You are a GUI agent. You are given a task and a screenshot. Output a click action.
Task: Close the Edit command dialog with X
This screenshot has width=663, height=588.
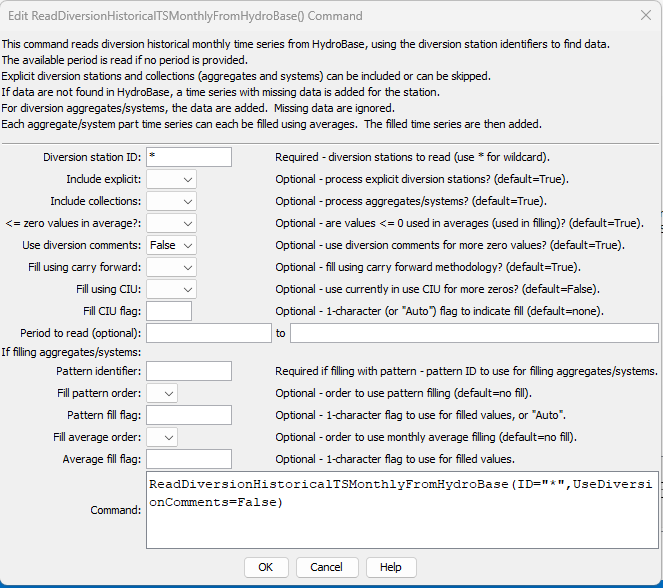click(x=646, y=16)
